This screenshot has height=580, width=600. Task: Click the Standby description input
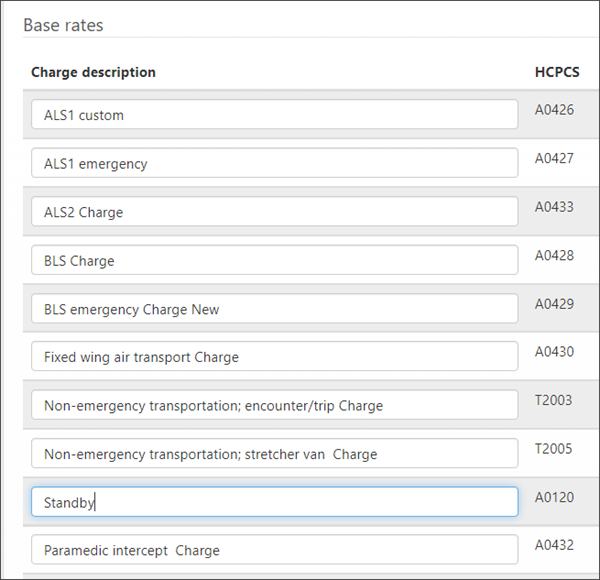click(x=274, y=502)
